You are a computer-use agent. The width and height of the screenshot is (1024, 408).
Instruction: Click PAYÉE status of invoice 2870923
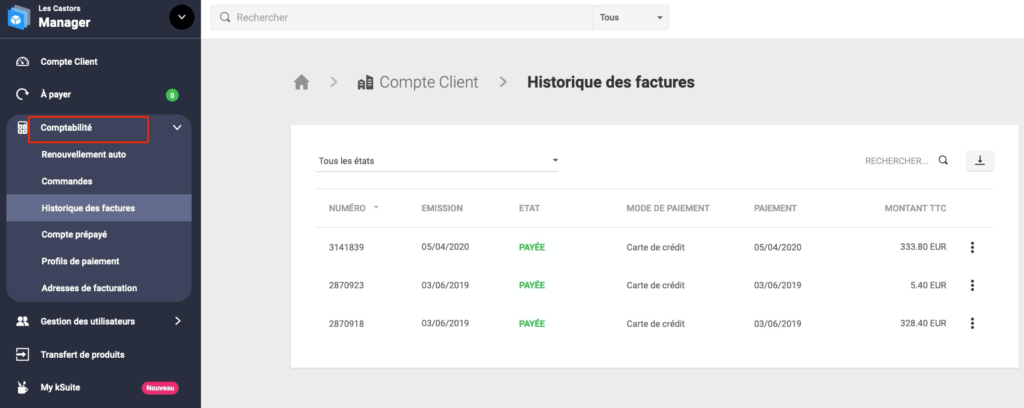(x=532, y=285)
